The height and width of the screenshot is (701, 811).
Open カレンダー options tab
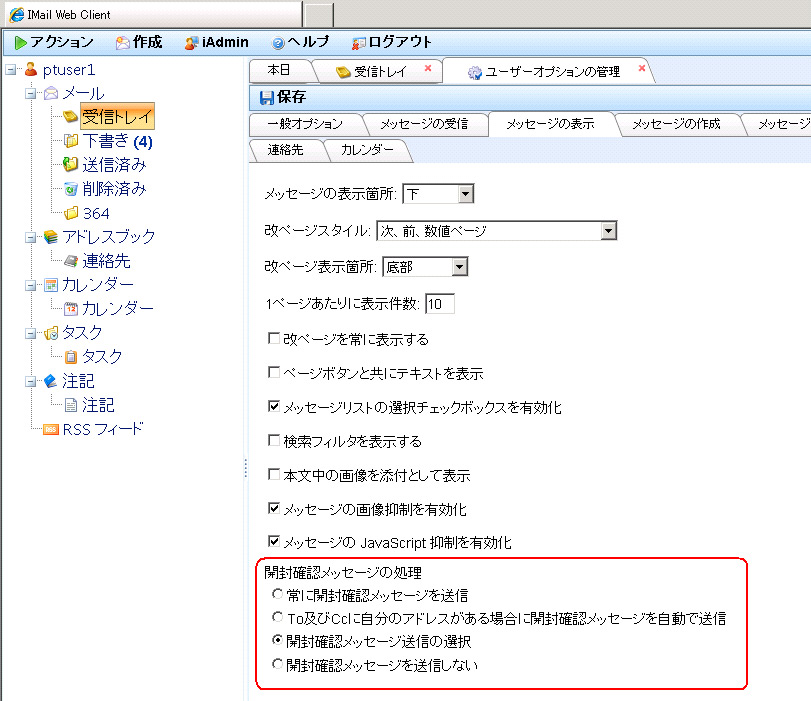(367, 150)
